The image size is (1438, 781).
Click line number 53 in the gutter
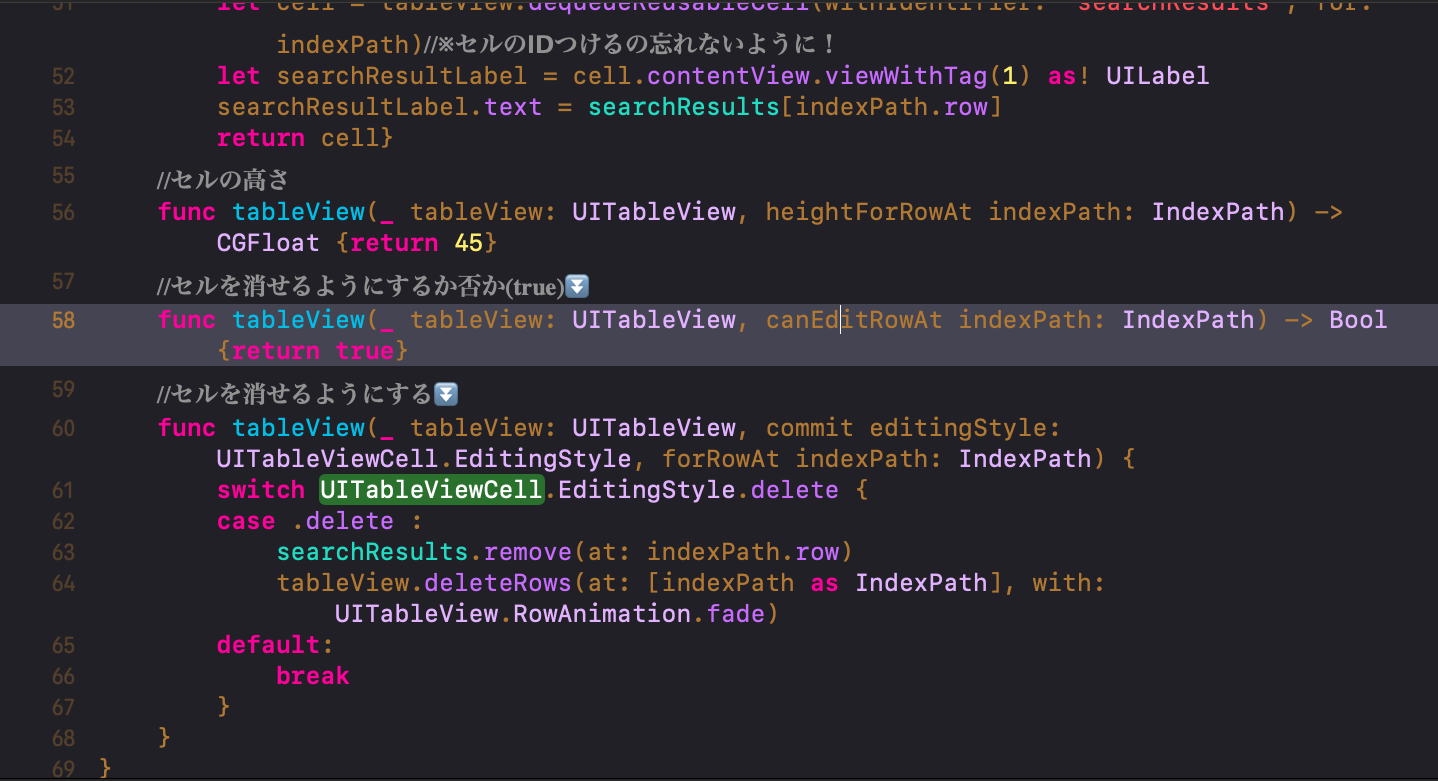[63, 107]
